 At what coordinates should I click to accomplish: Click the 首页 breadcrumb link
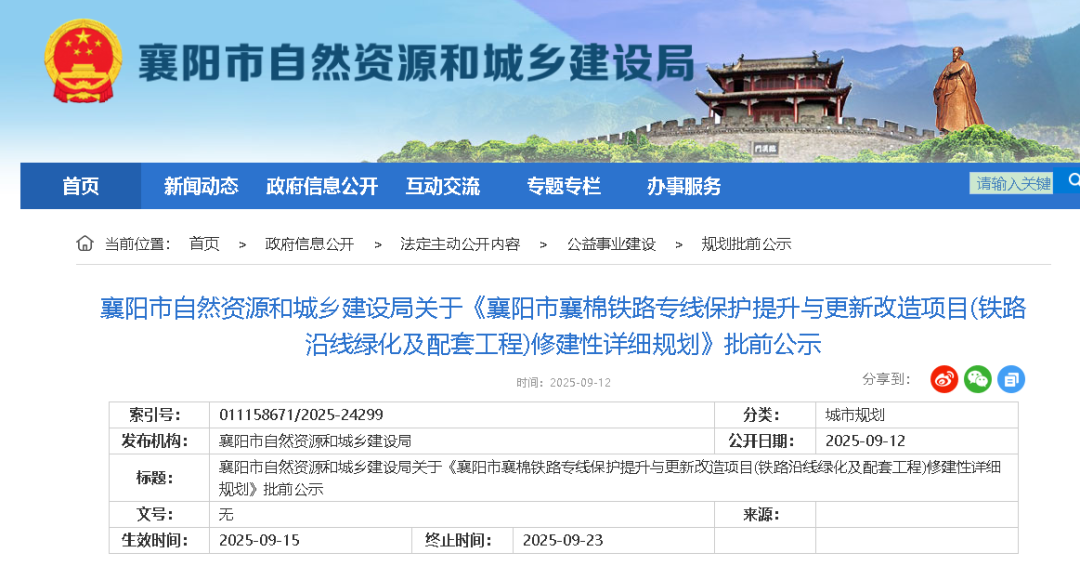pyautogui.click(x=204, y=244)
